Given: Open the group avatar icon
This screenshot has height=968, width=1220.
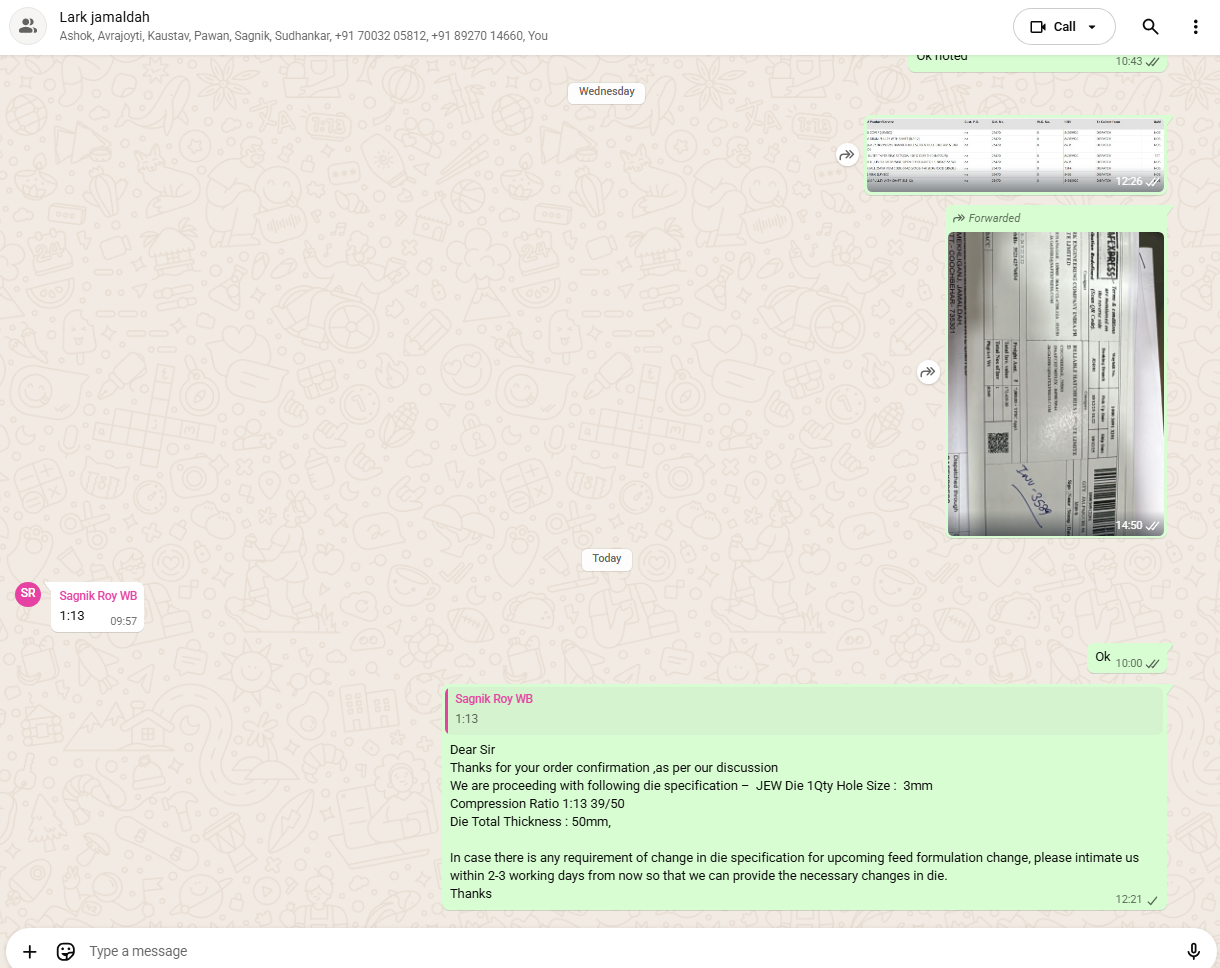Looking at the screenshot, I should coord(28,27).
